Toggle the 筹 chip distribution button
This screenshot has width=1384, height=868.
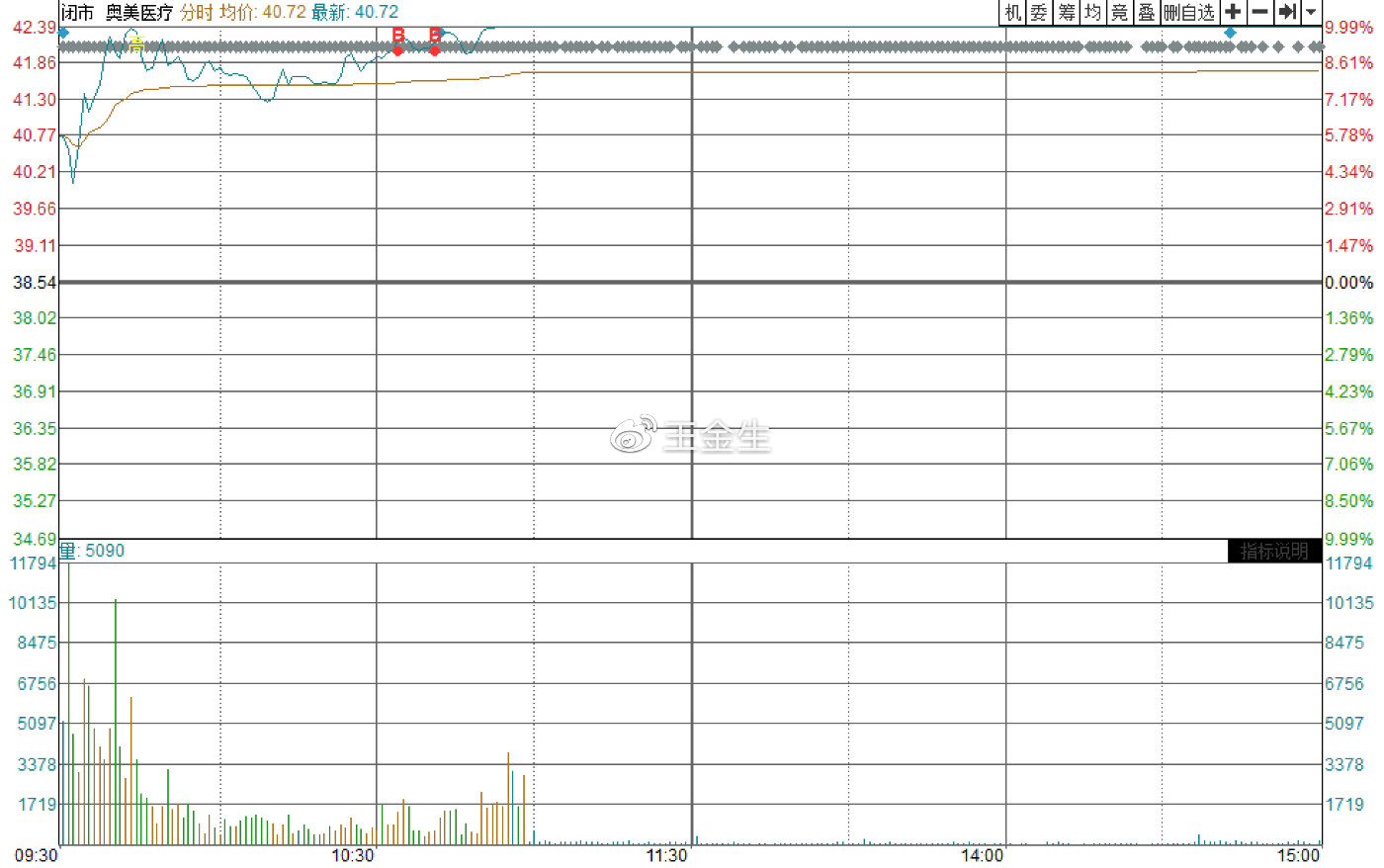[1067, 12]
